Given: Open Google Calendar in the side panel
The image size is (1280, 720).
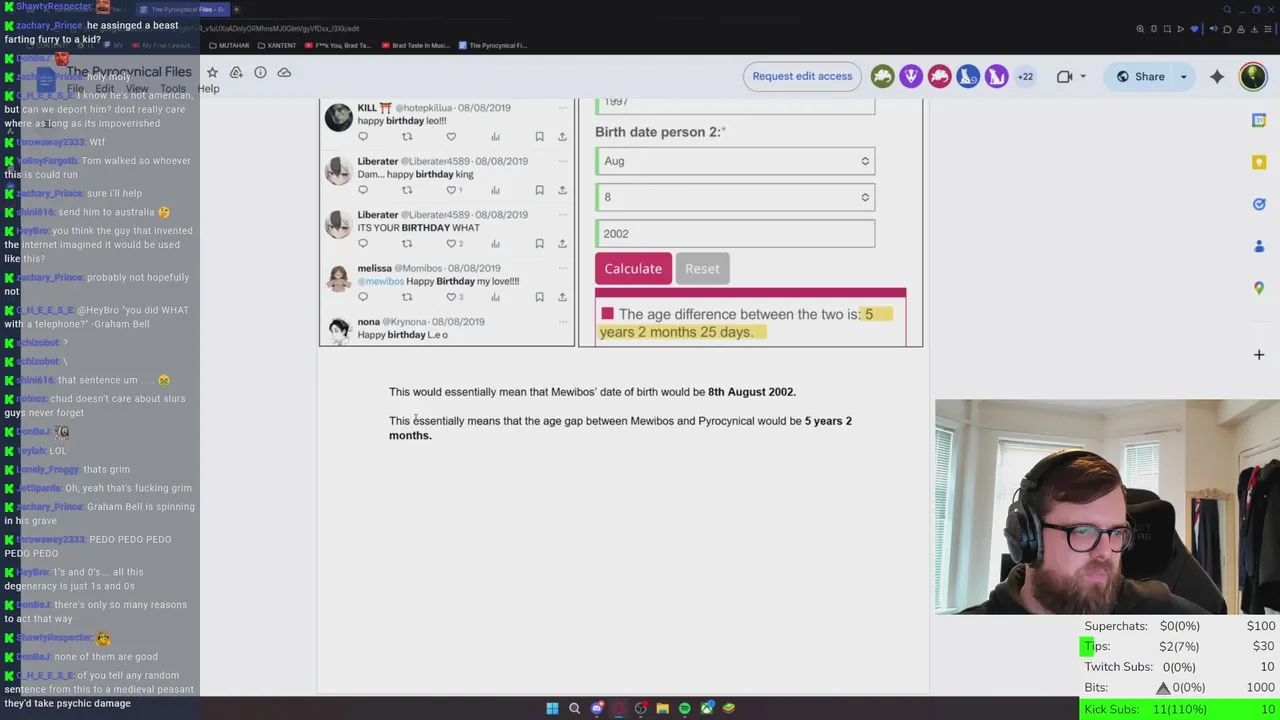Looking at the screenshot, I should (x=1259, y=120).
